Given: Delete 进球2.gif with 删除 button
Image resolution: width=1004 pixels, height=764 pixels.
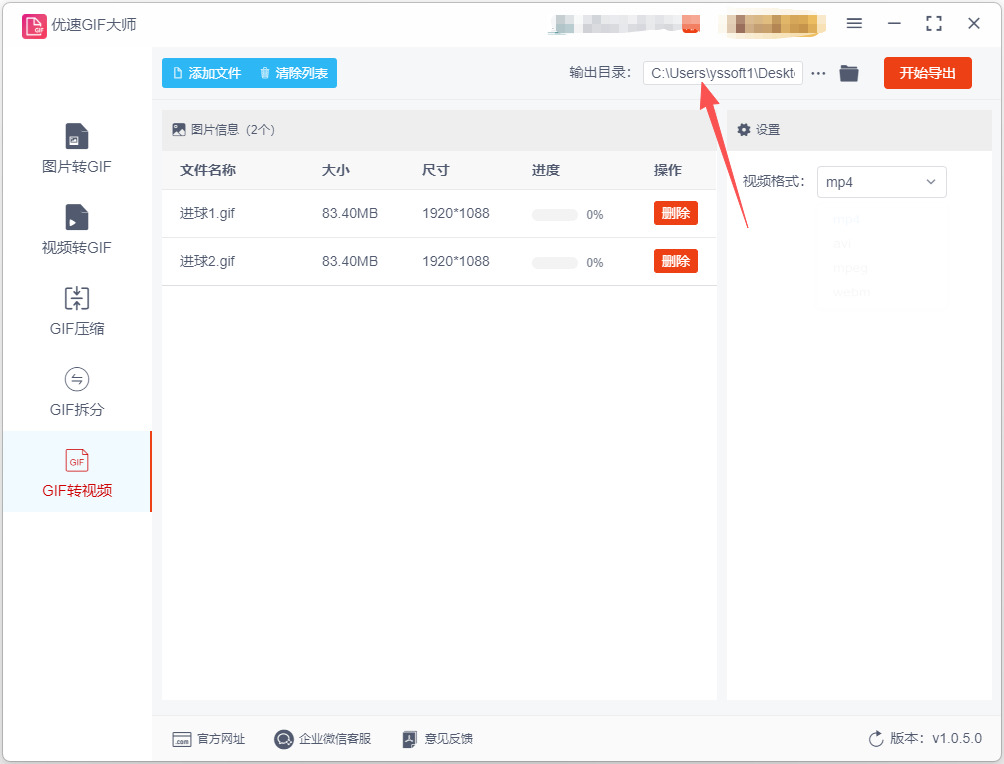Looking at the screenshot, I should [676, 261].
